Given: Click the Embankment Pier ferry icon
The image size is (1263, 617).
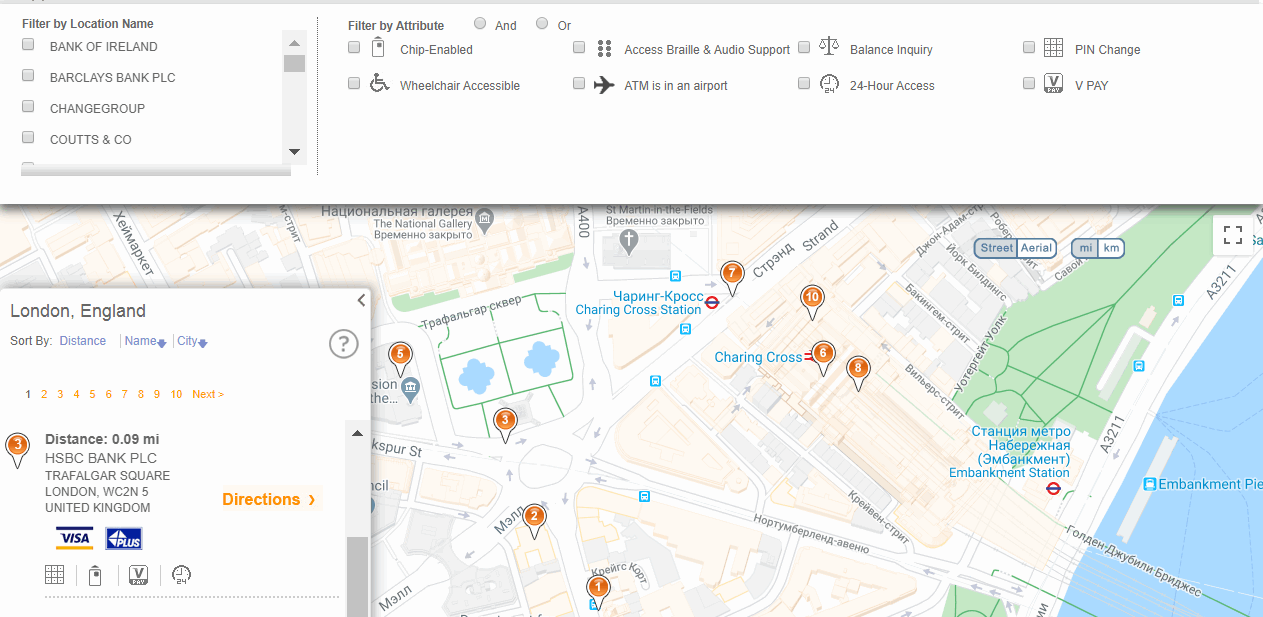Looking at the screenshot, I should point(1150,484).
